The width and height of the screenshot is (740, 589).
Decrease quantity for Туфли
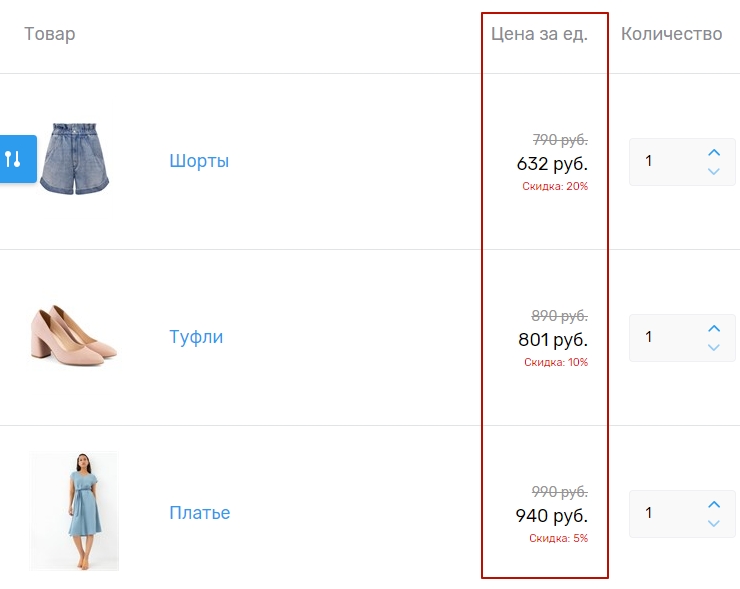714,347
